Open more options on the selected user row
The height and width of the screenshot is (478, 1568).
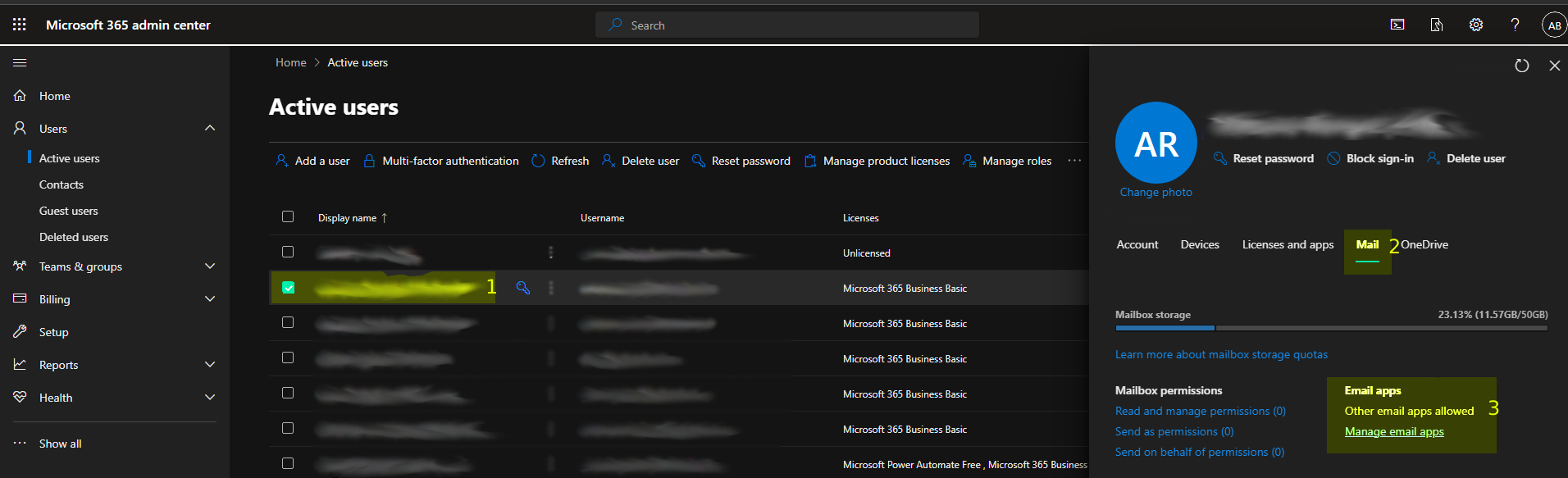coord(551,288)
